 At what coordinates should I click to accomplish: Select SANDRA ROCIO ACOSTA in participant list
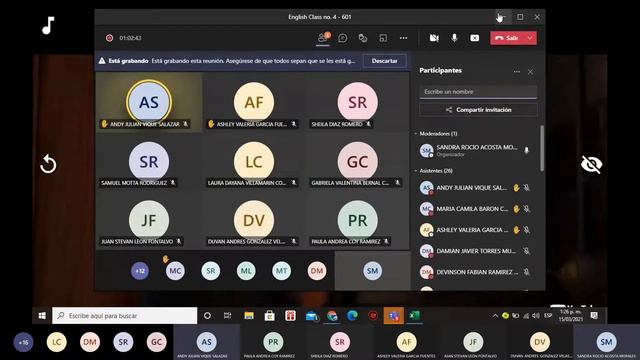pos(476,151)
